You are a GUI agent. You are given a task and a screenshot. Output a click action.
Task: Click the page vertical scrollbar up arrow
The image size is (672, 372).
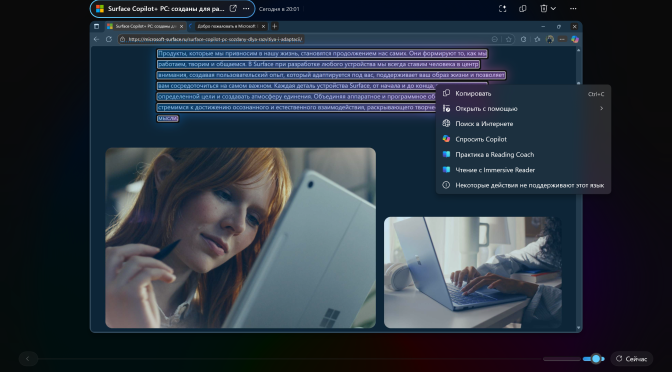(x=579, y=50)
